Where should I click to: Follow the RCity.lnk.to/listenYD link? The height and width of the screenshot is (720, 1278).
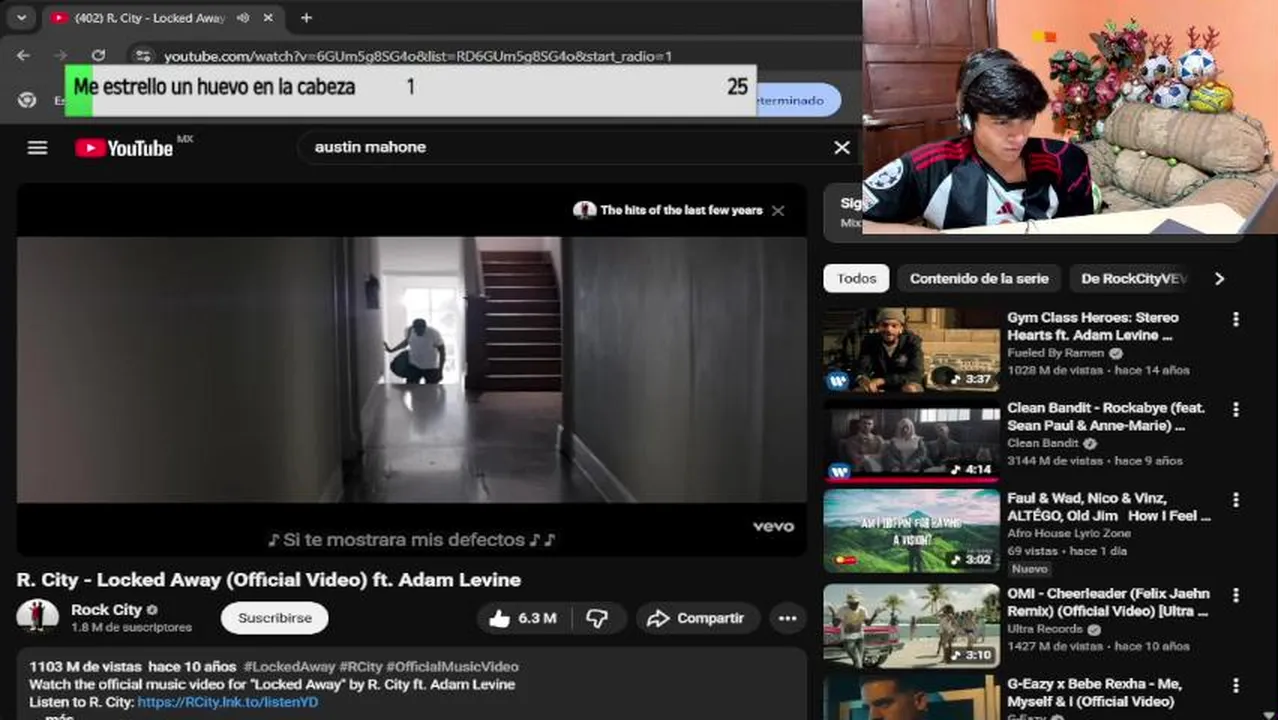click(228, 703)
